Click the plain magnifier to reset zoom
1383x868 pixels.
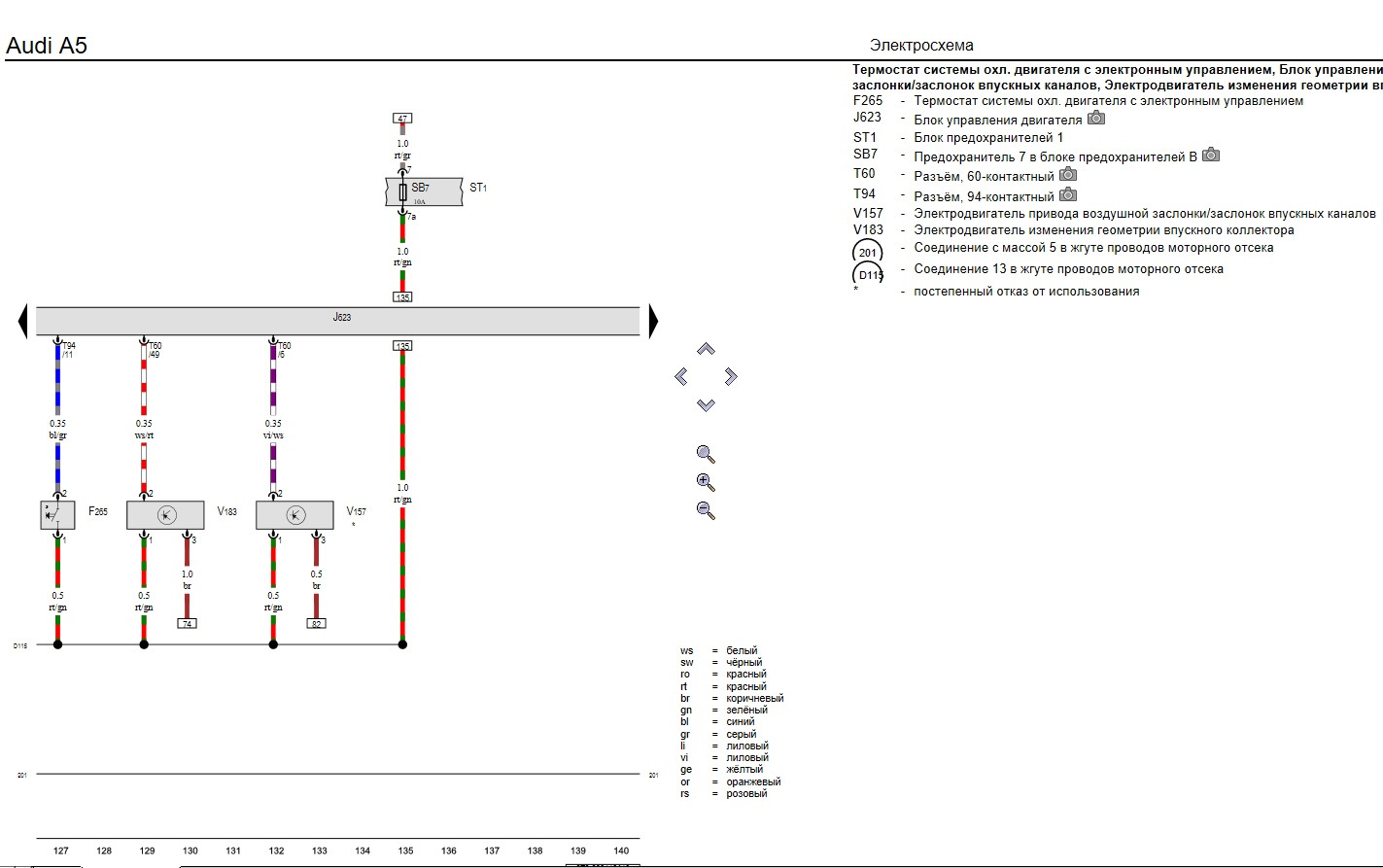[x=706, y=454]
